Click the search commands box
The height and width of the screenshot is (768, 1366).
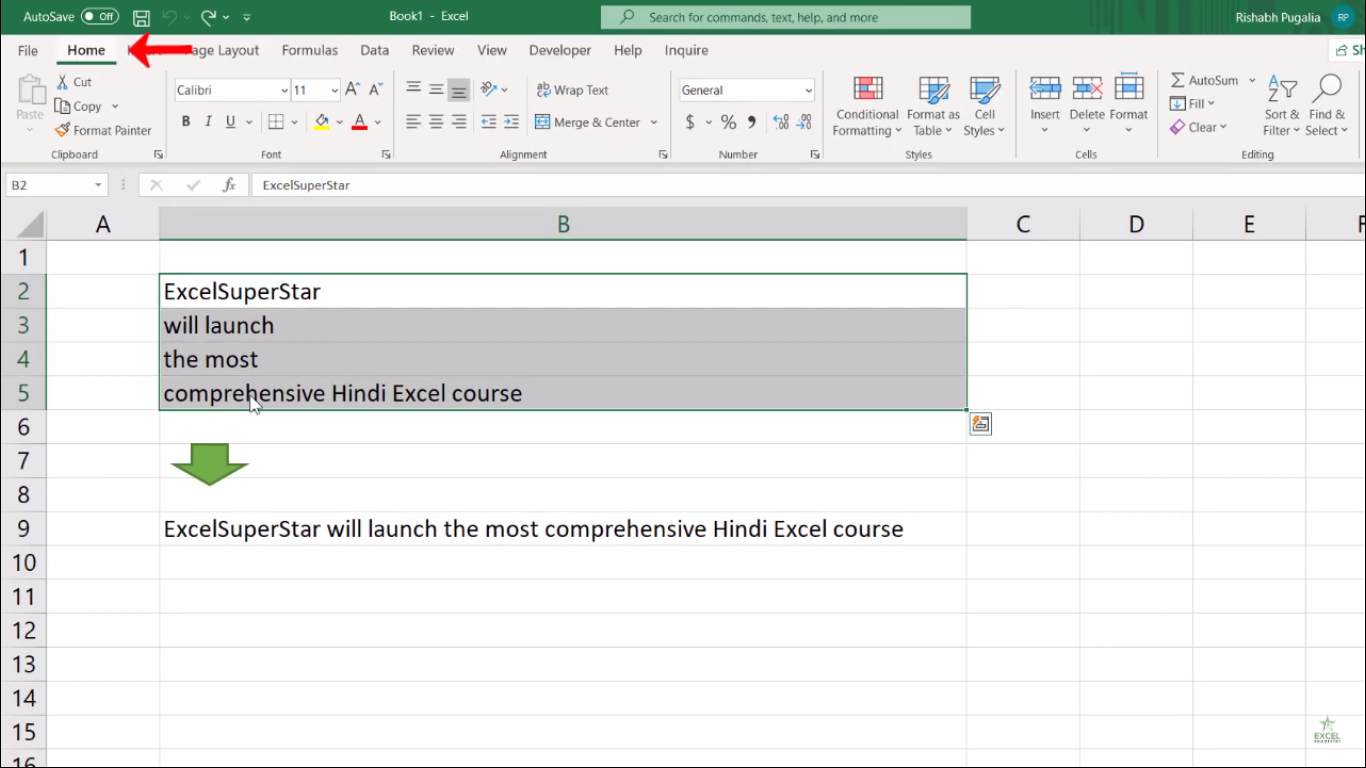click(786, 17)
